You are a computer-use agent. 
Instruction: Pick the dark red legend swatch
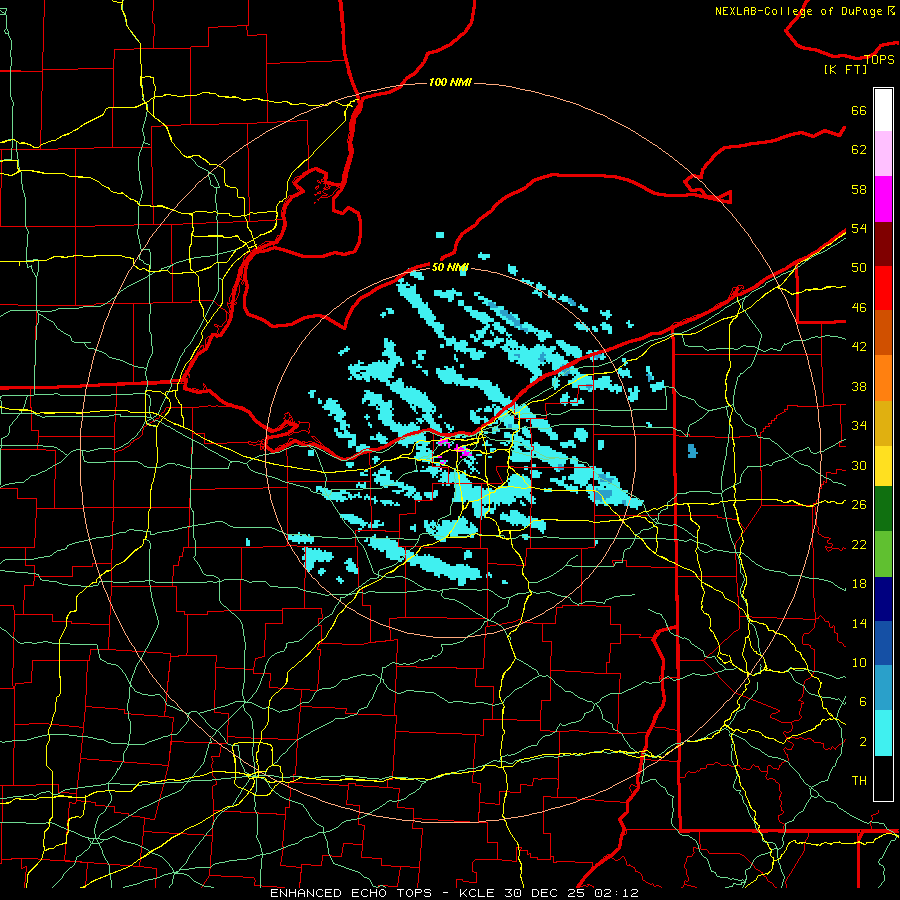coord(883,244)
